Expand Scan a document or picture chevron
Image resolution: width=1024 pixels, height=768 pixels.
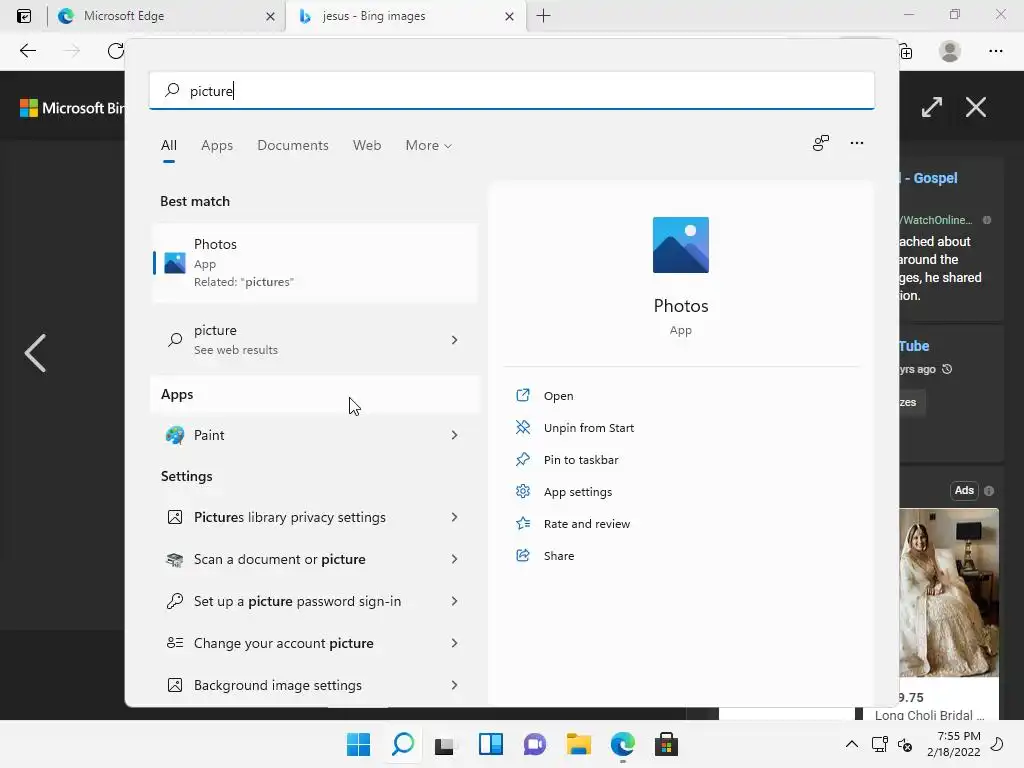[455, 559]
